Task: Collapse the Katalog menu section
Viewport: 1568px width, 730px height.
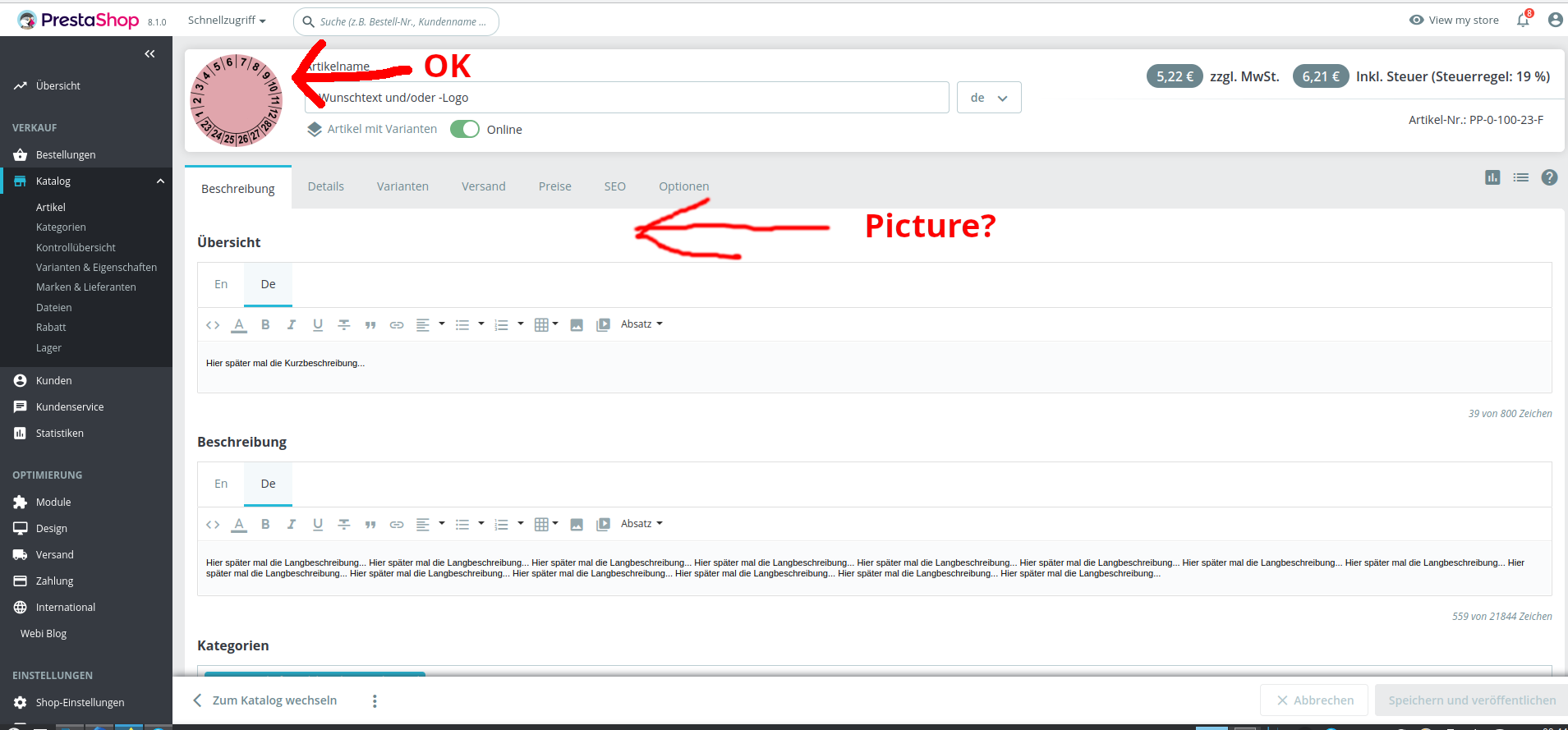Action: (160, 181)
